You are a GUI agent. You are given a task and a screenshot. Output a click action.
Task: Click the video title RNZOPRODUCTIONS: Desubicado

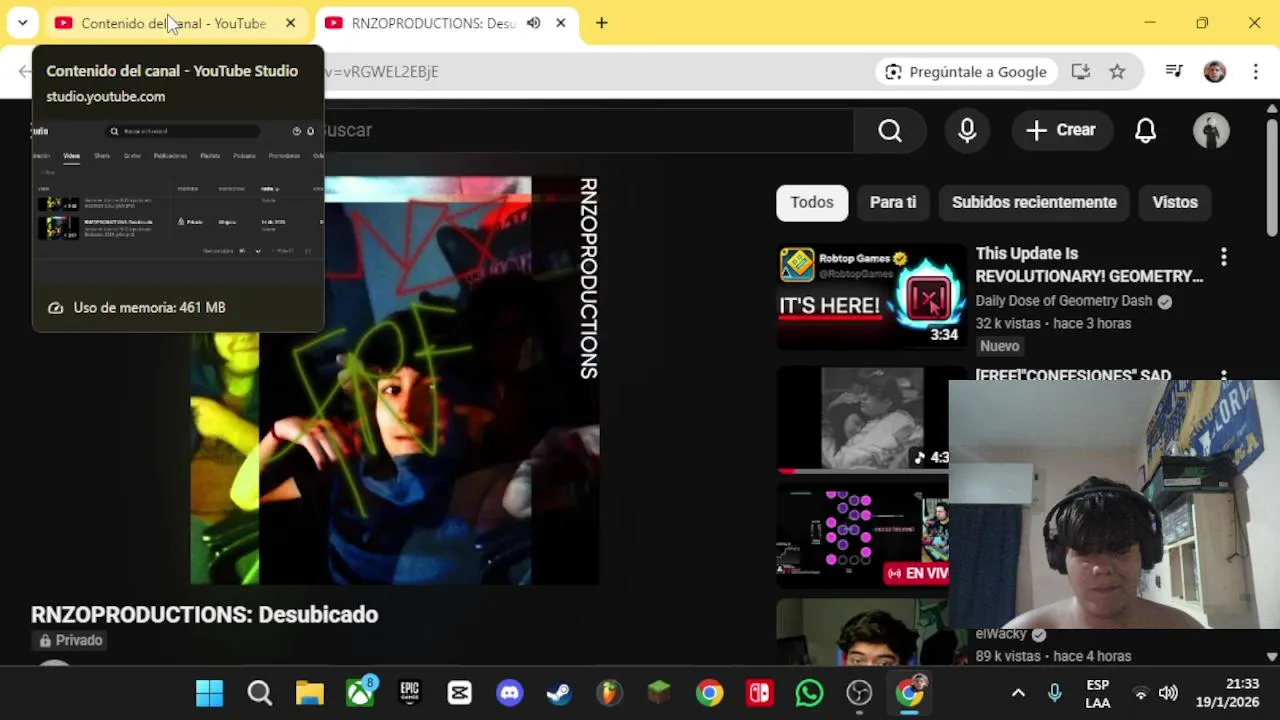tap(204, 614)
